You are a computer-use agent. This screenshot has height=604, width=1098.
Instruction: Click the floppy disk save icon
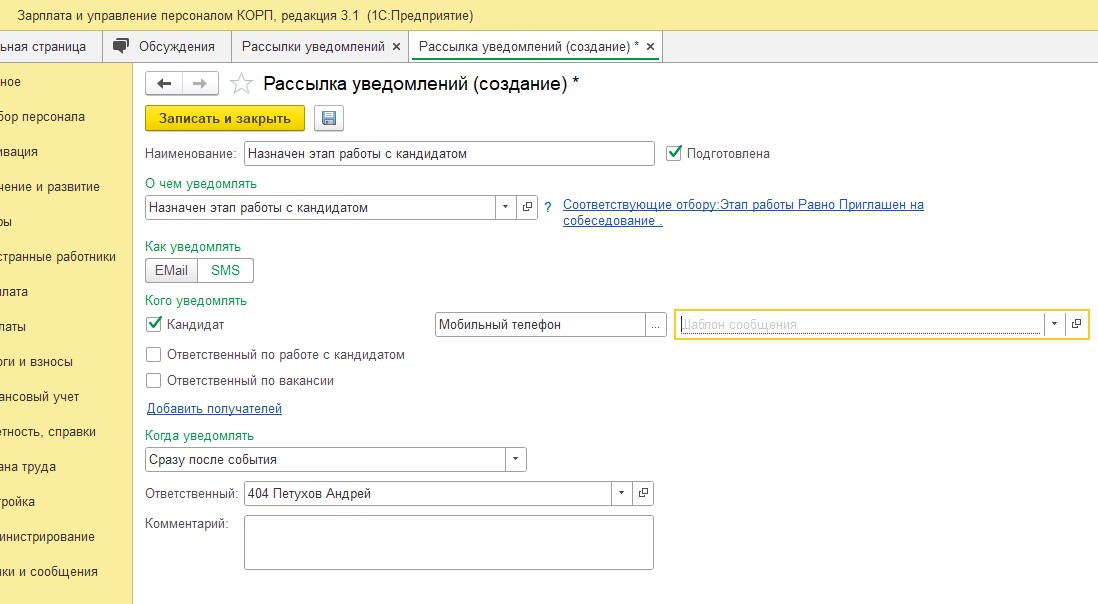(329, 119)
